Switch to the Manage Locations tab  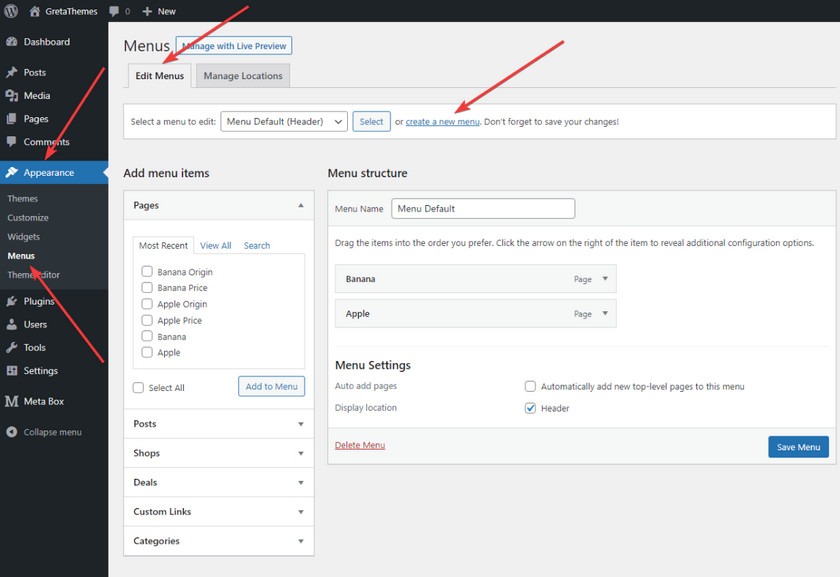(x=243, y=76)
